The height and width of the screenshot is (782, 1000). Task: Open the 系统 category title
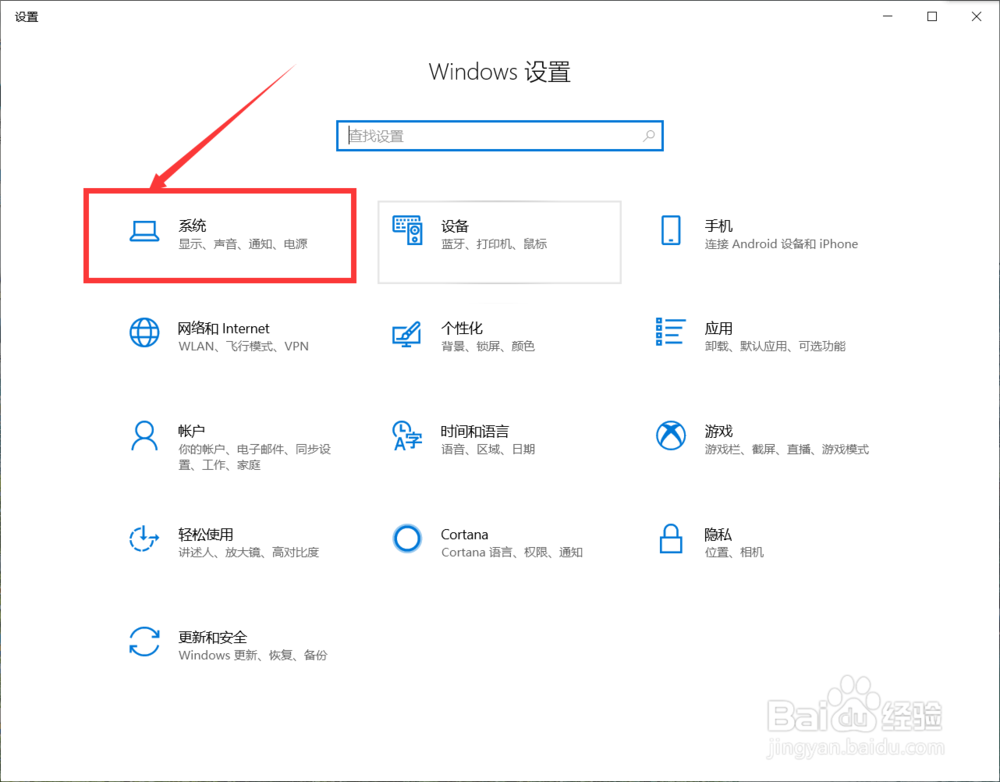(x=192, y=225)
